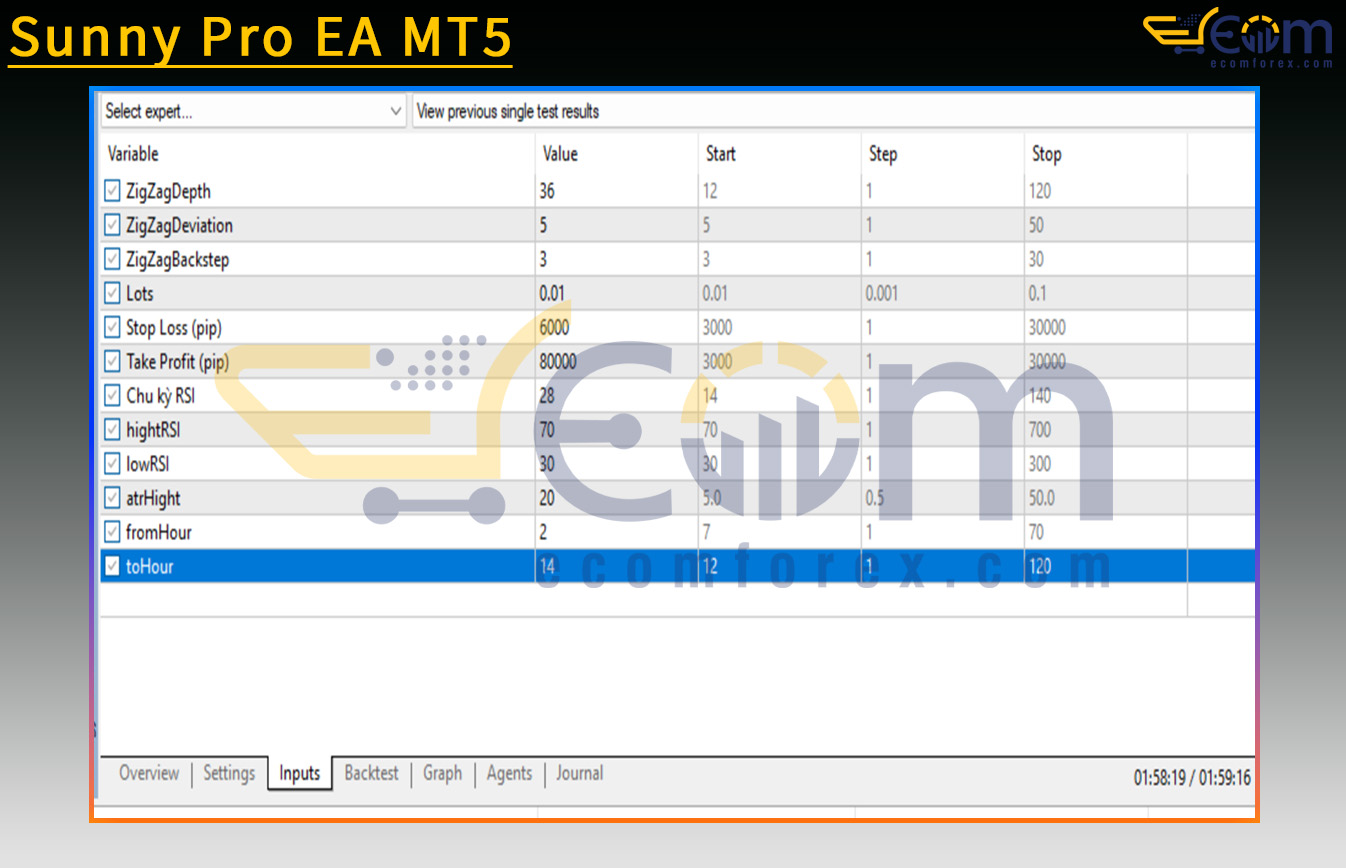Click the Step column header
The image size is (1346, 868).
[883, 154]
